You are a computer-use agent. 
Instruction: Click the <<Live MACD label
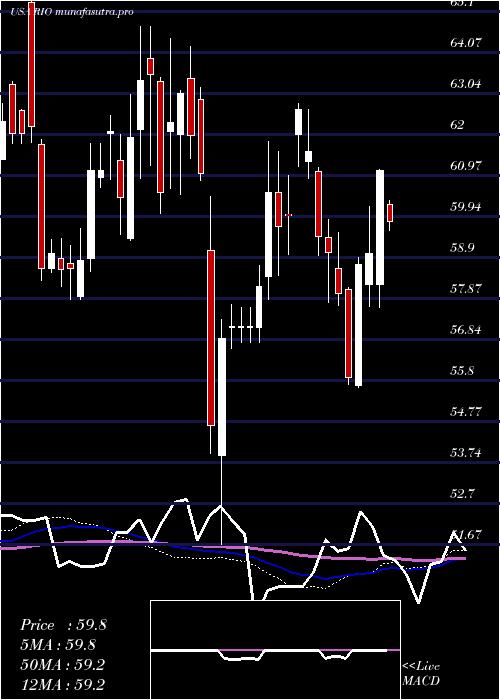coord(421,674)
